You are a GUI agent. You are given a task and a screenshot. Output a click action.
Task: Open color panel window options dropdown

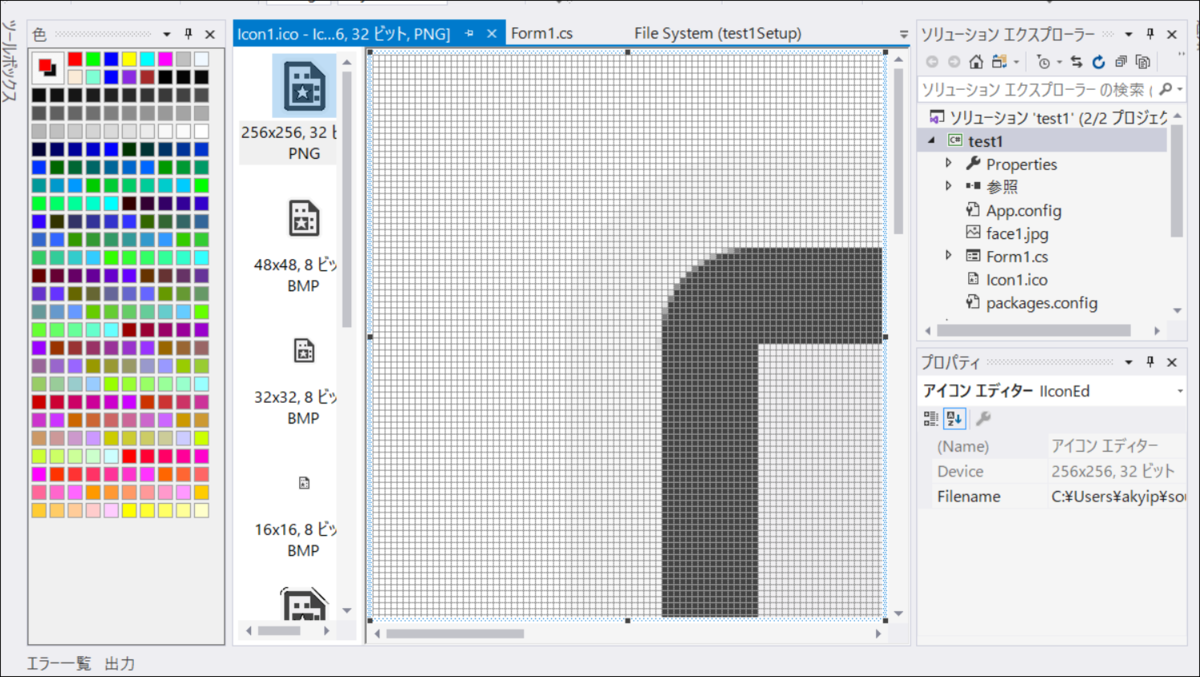(x=167, y=34)
